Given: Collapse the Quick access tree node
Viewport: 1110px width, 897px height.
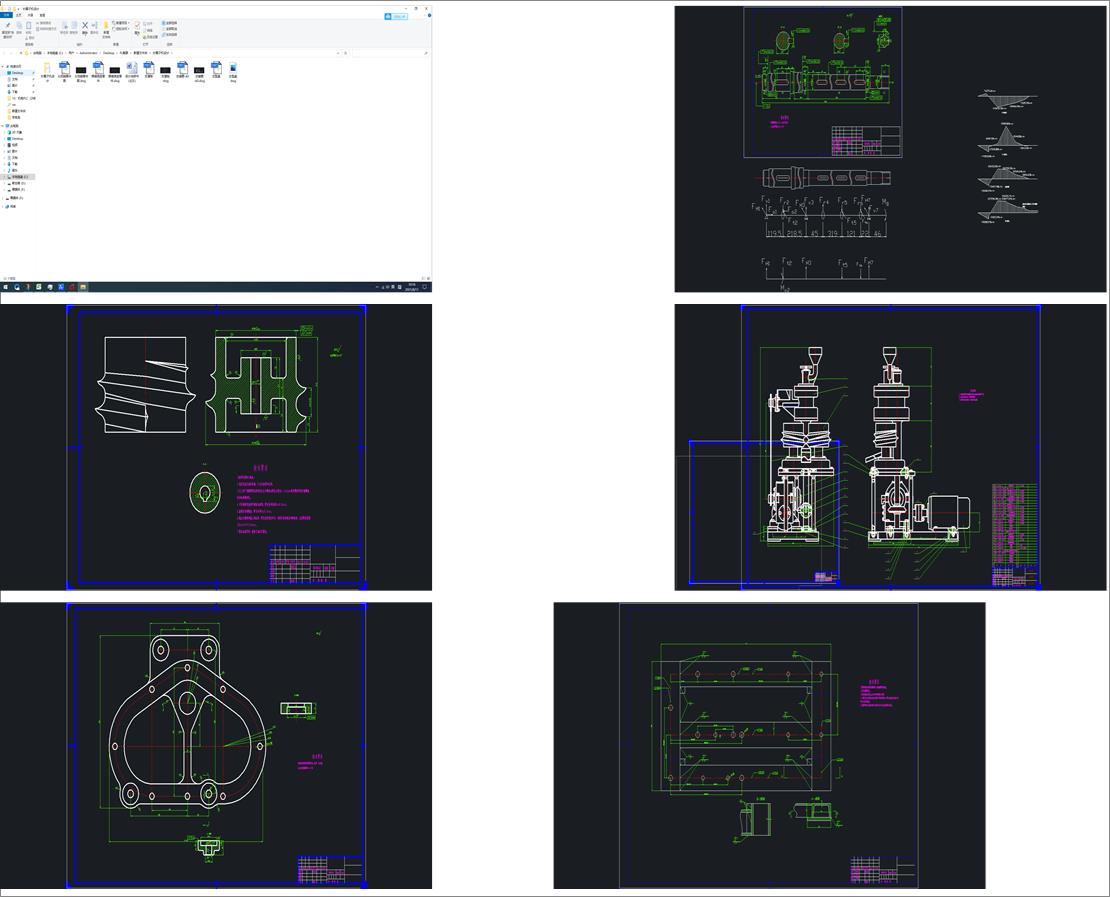Looking at the screenshot, I should pos(4,67).
